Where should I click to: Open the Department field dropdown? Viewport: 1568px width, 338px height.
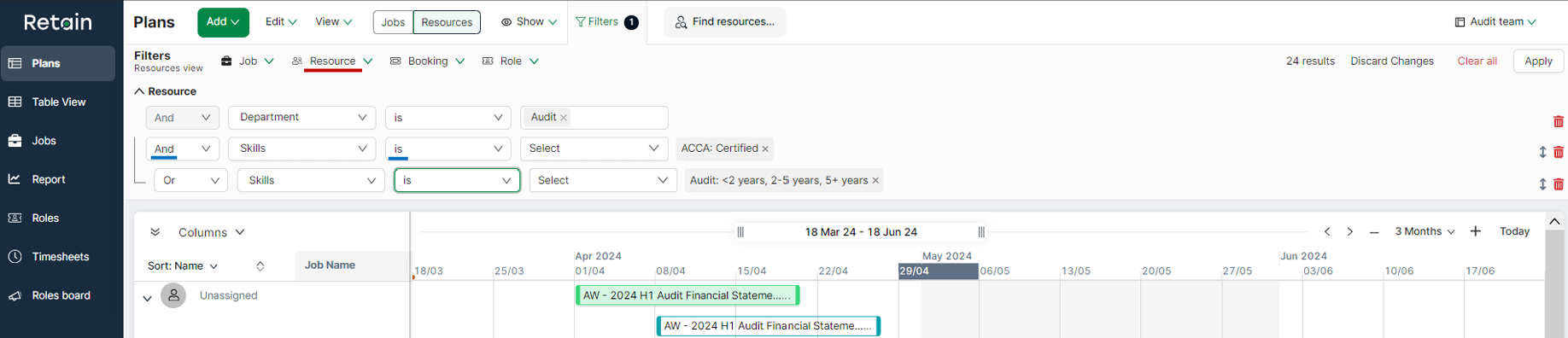[x=302, y=118]
